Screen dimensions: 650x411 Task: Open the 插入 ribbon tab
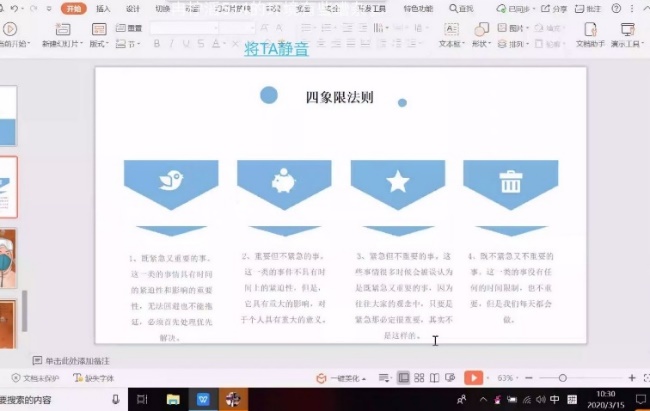(103, 8)
